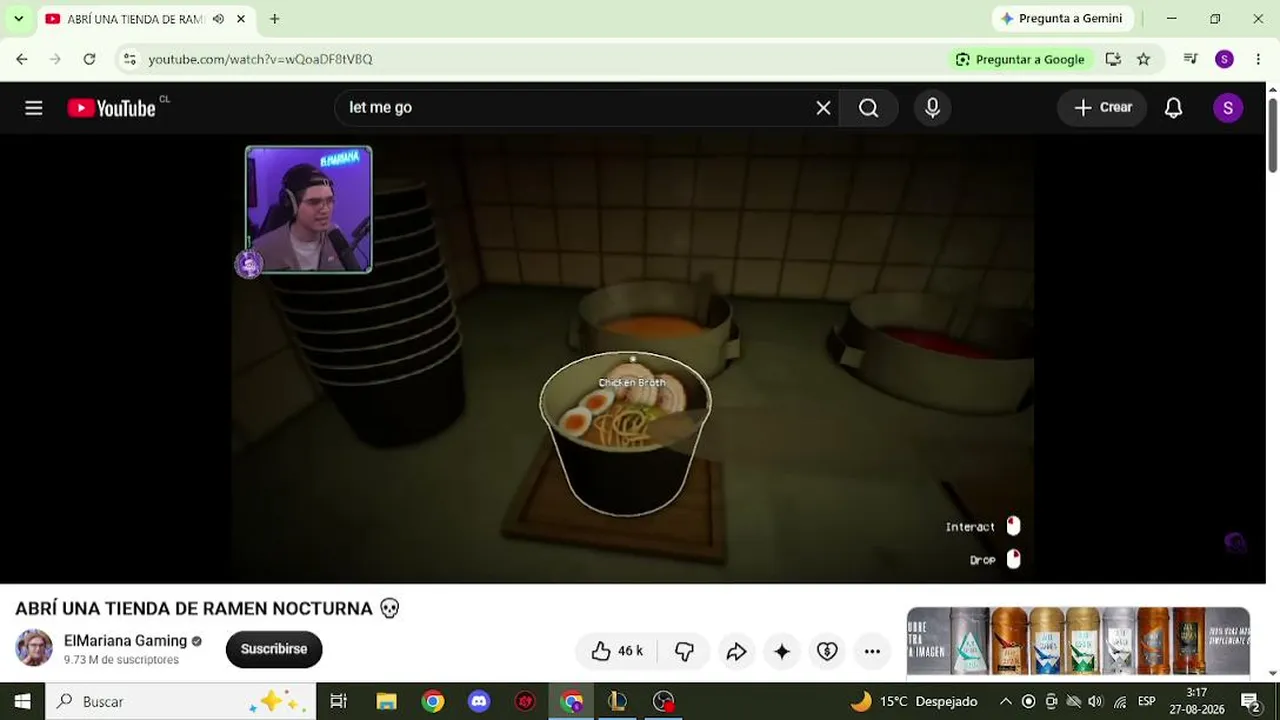
Task: Go to the YouTube home logo
Action: coord(112,108)
